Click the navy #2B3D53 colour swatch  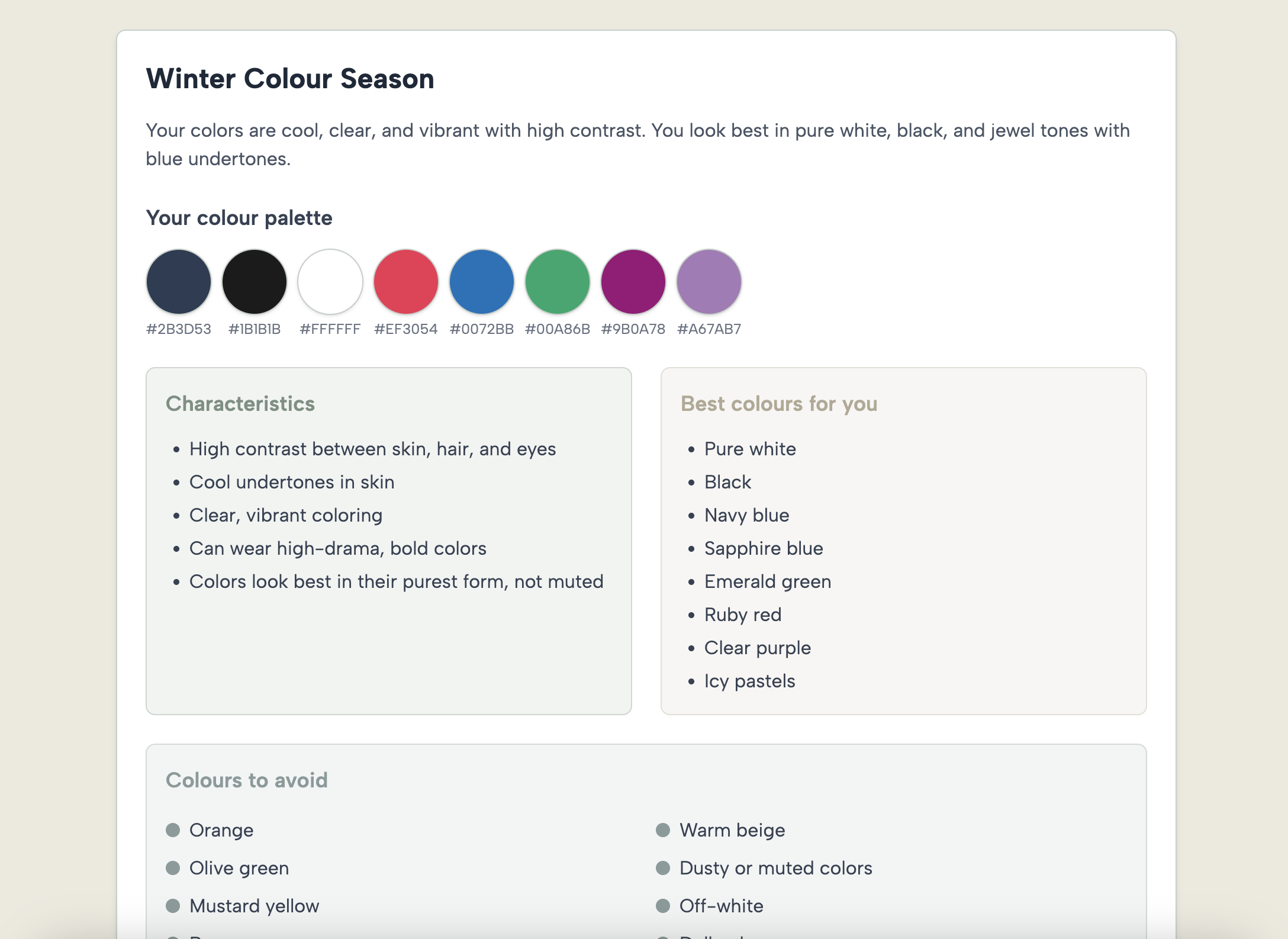[x=179, y=282]
